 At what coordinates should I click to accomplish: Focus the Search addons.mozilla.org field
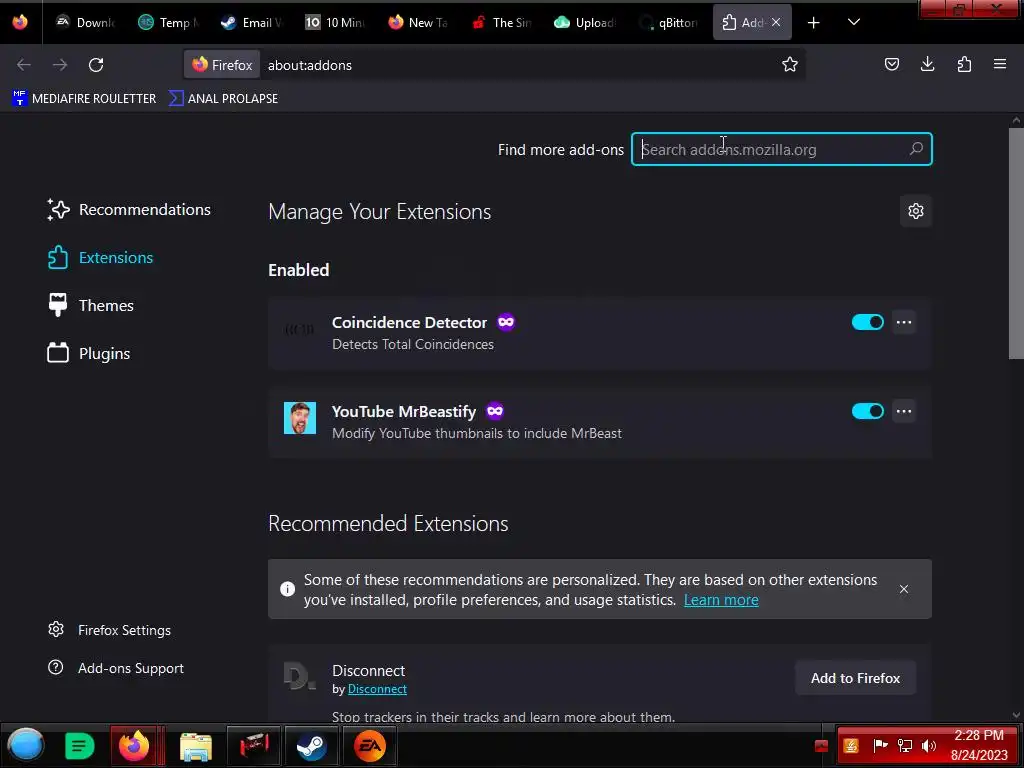click(x=782, y=149)
